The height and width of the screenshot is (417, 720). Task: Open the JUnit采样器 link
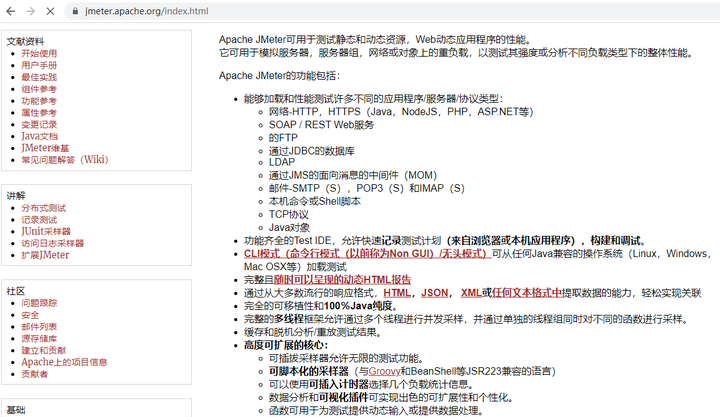pos(46,231)
